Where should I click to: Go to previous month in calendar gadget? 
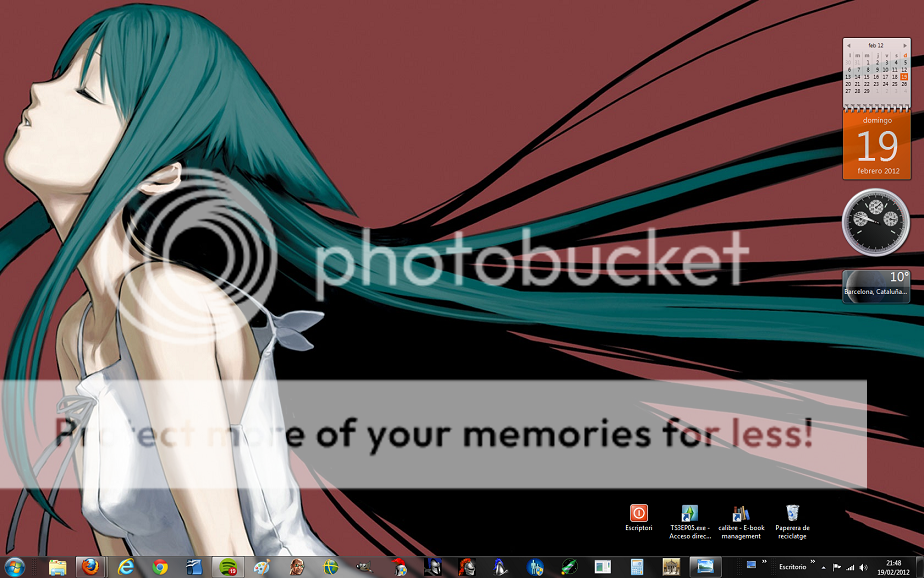(849, 45)
